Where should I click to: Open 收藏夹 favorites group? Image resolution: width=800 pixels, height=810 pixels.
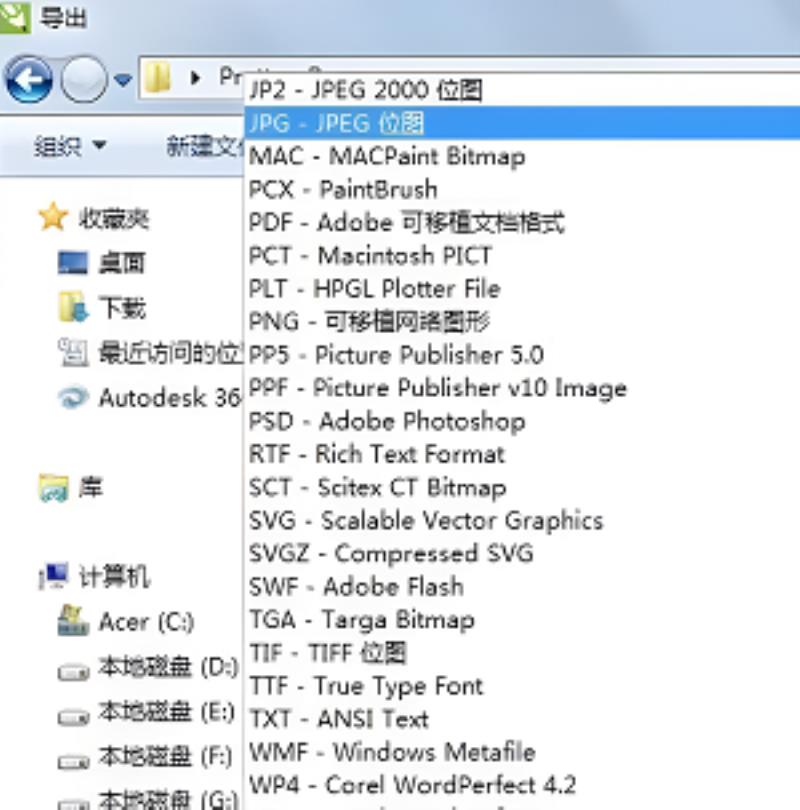114,219
